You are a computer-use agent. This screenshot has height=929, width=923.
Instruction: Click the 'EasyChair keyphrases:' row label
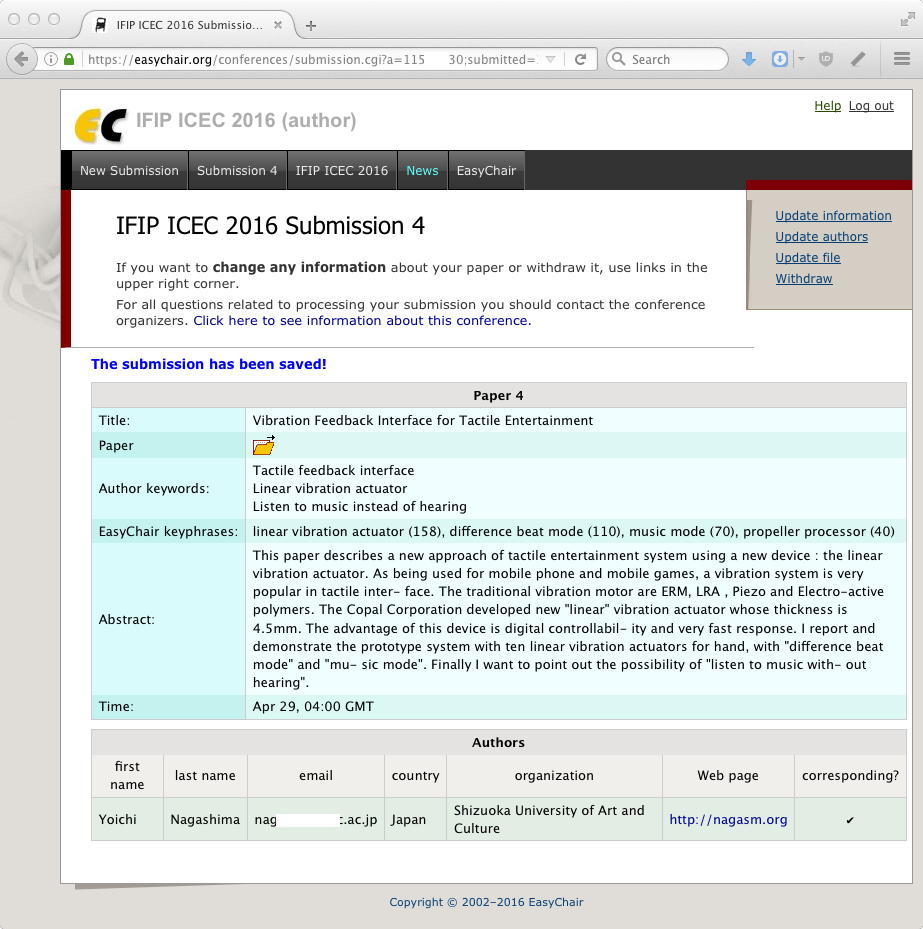coord(168,531)
